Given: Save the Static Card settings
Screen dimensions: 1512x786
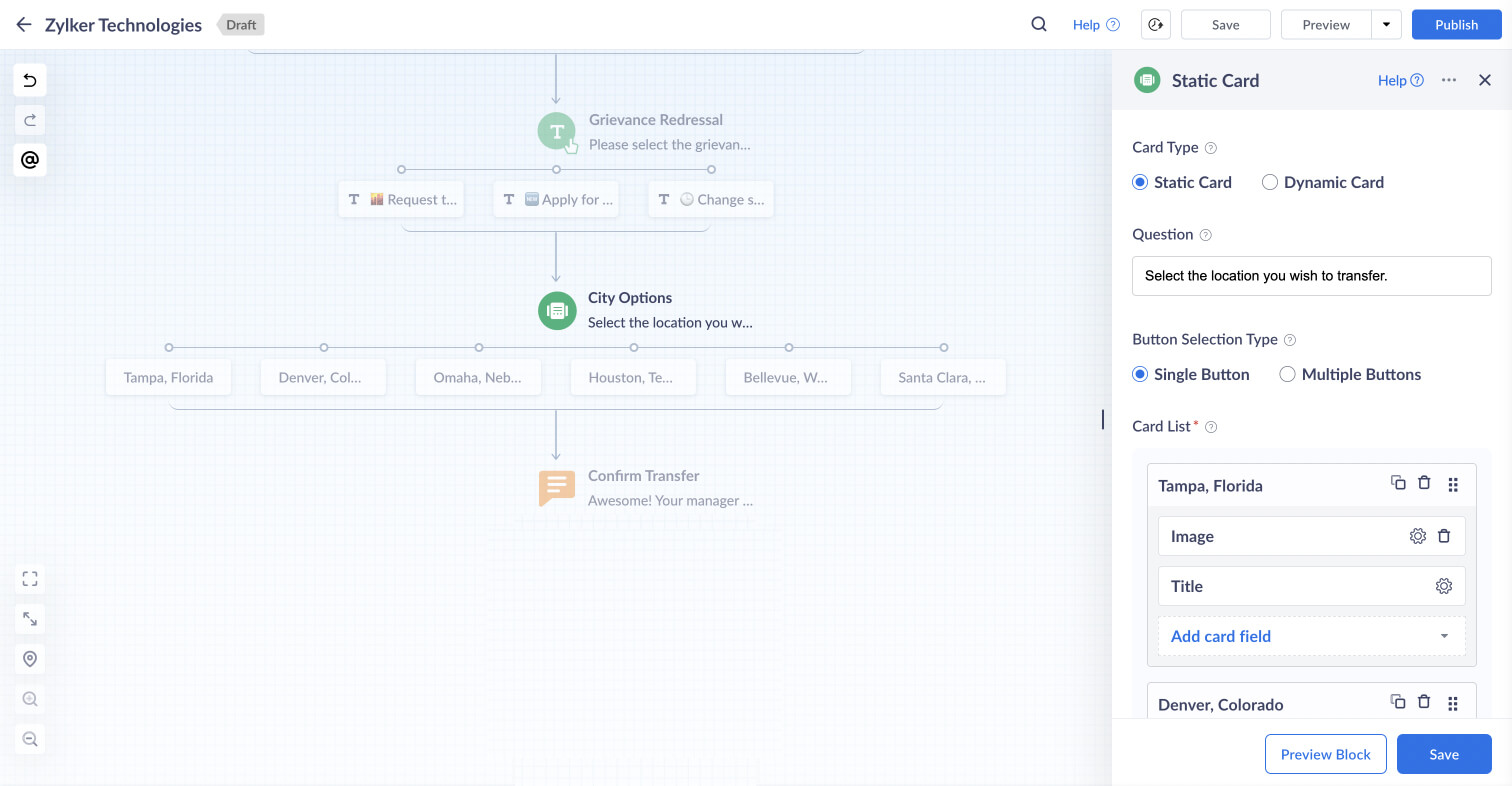Looking at the screenshot, I should [x=1444, y=754].
